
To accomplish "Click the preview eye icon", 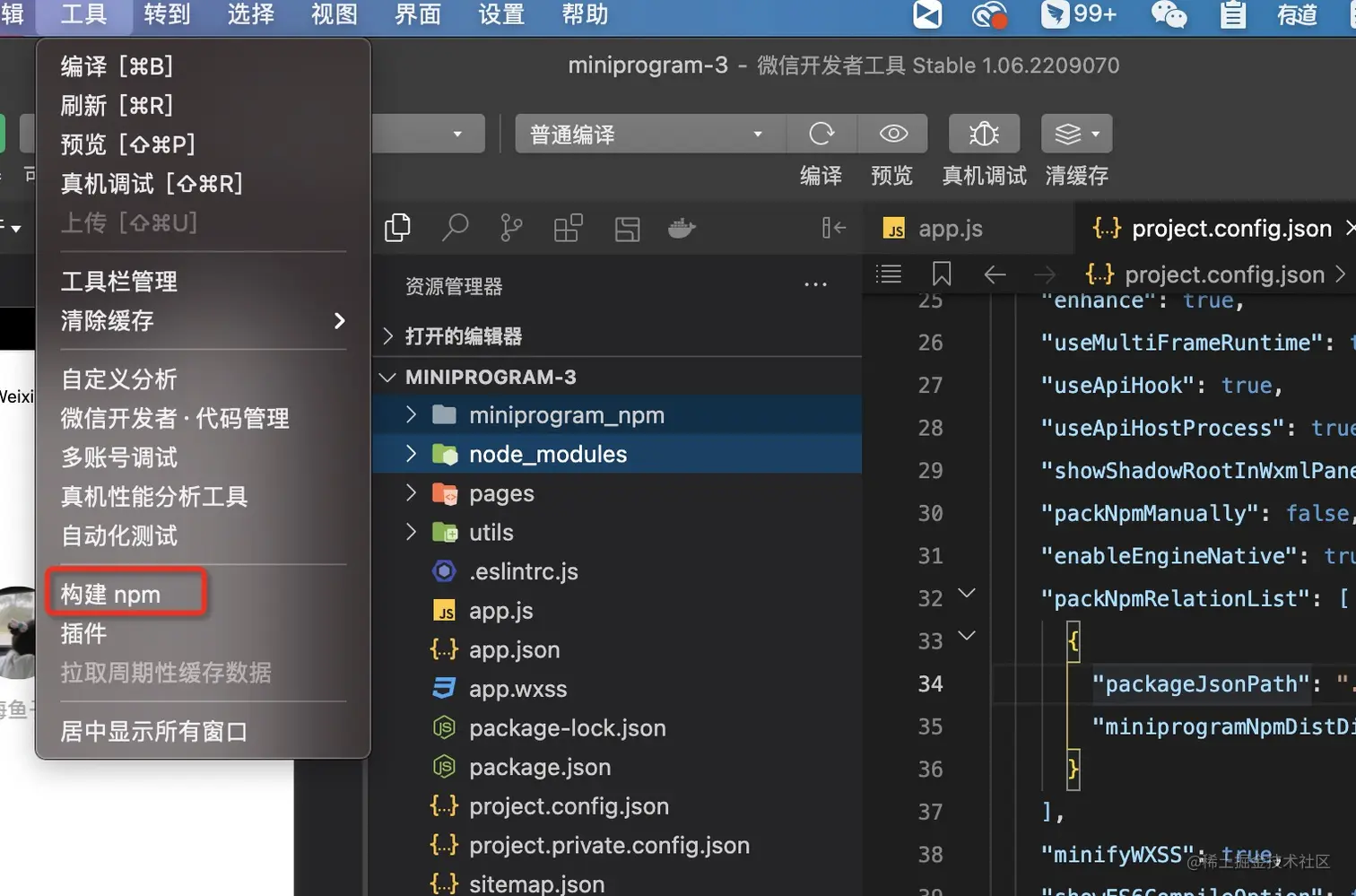I will pyautogui.click(x=893, y=134).
